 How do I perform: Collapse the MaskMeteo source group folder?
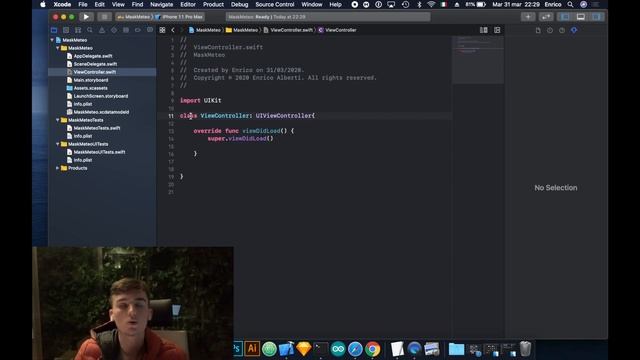point(58,48)
